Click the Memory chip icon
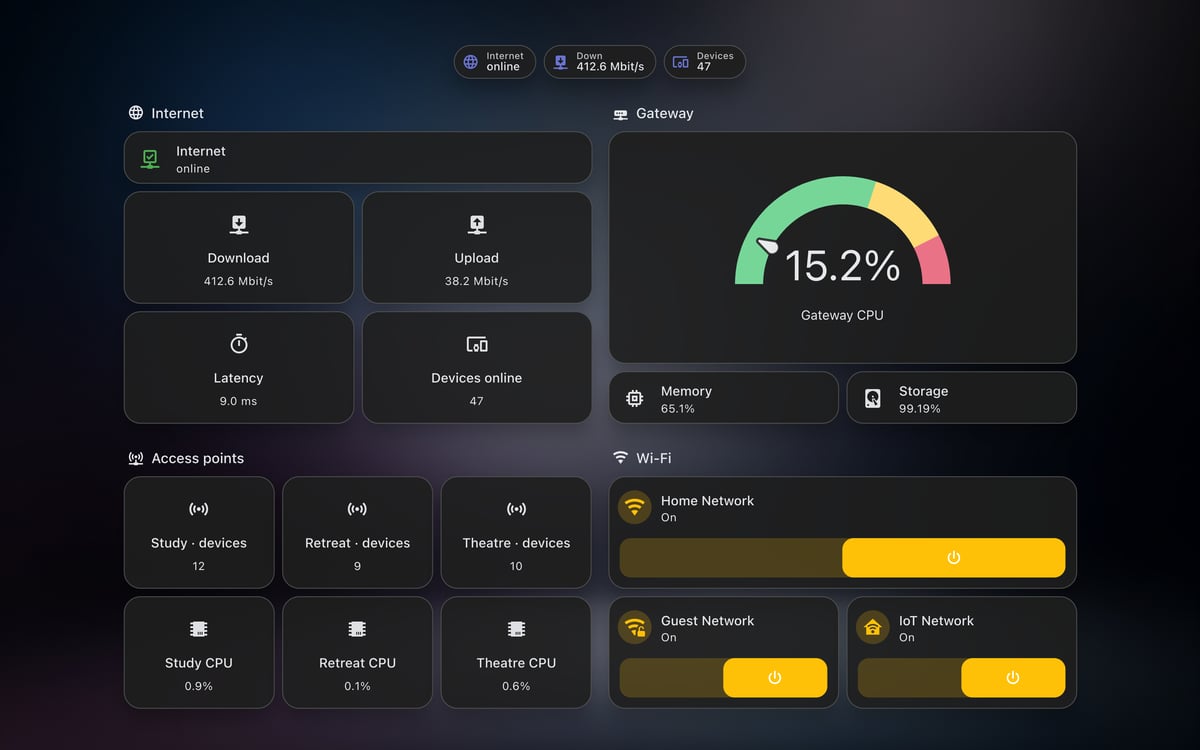 click(x=634, y=398)
